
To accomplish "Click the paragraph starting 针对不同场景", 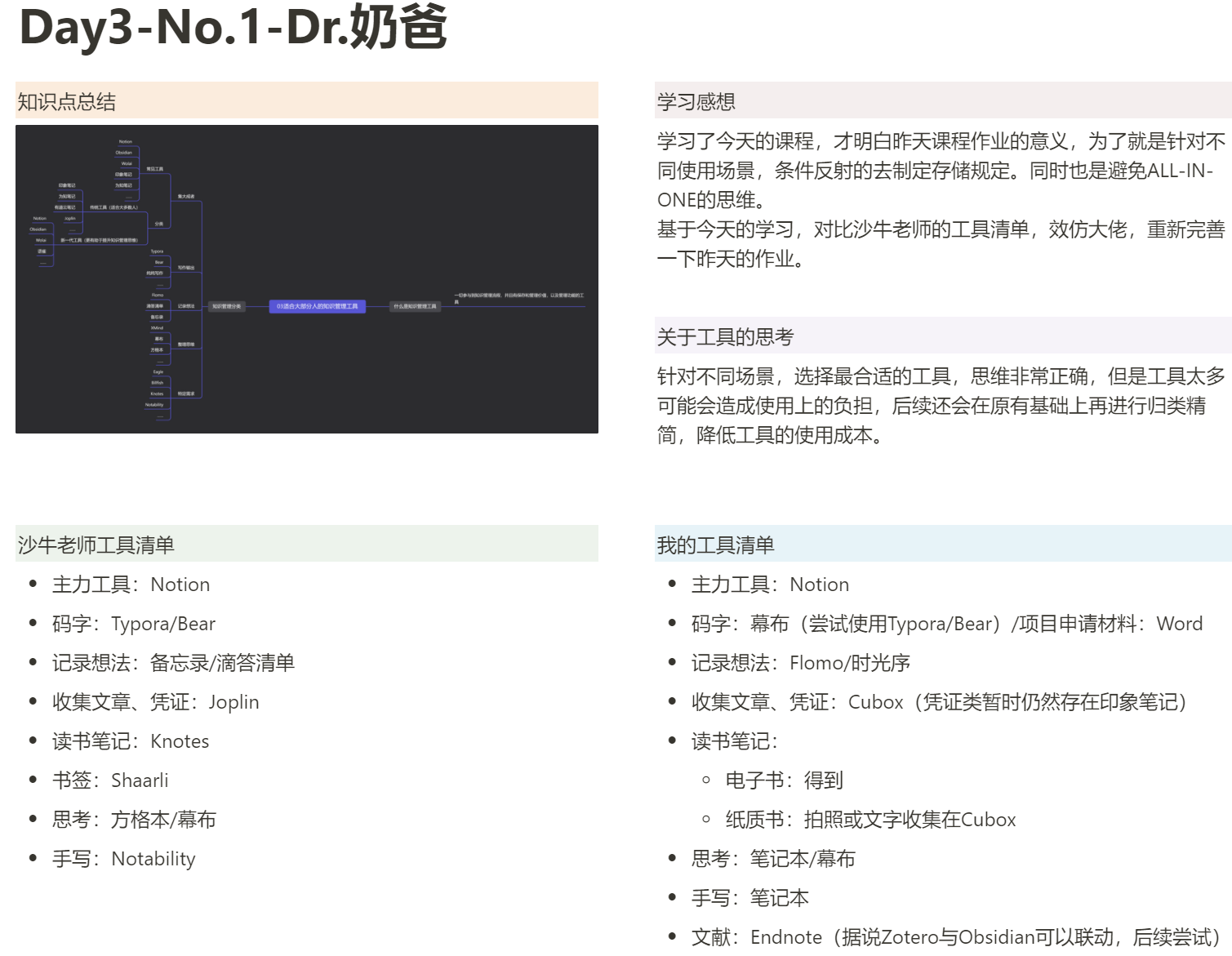I will (941, 406).
